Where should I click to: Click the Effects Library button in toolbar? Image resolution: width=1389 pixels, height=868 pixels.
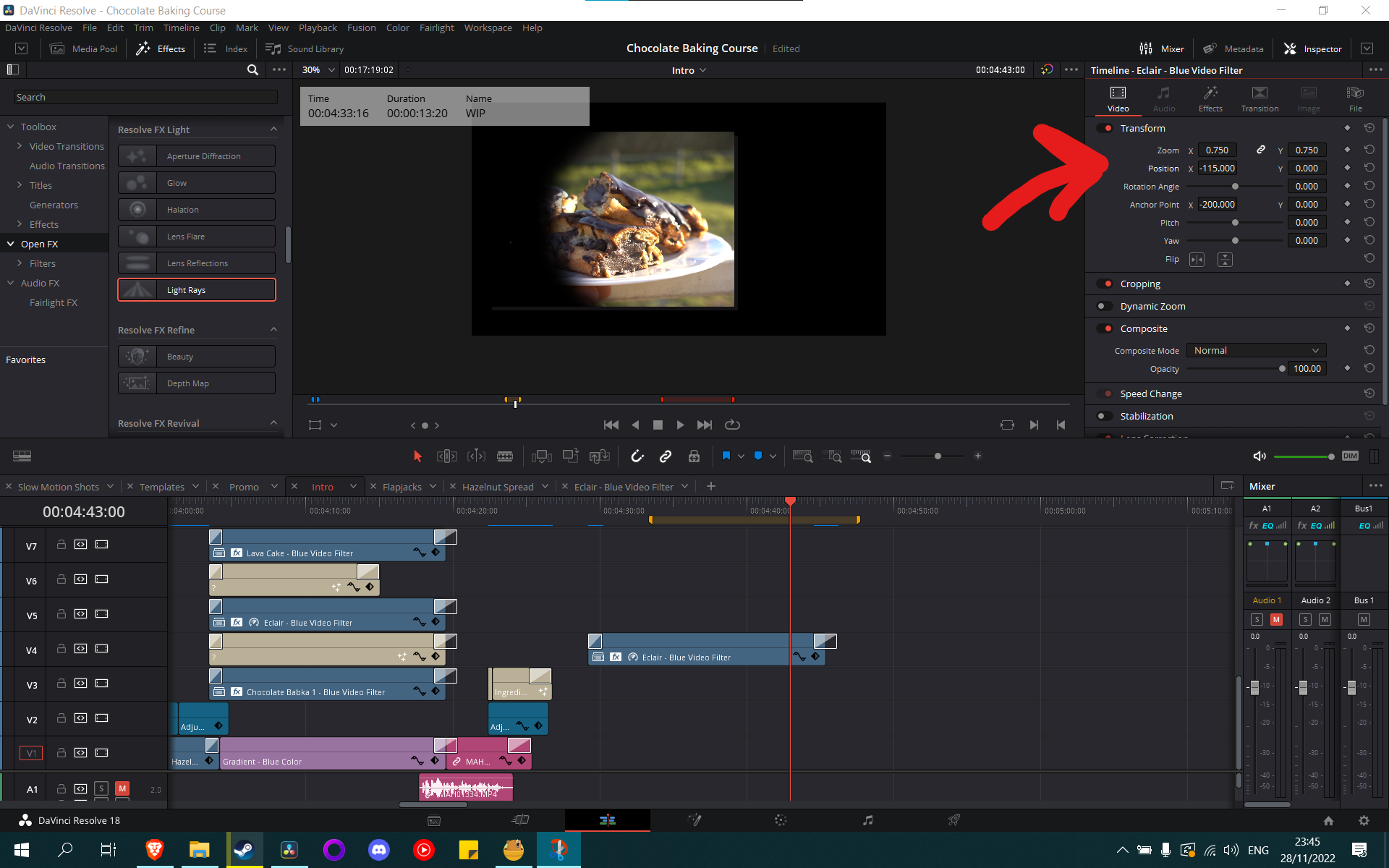click(x=161, y=48)
